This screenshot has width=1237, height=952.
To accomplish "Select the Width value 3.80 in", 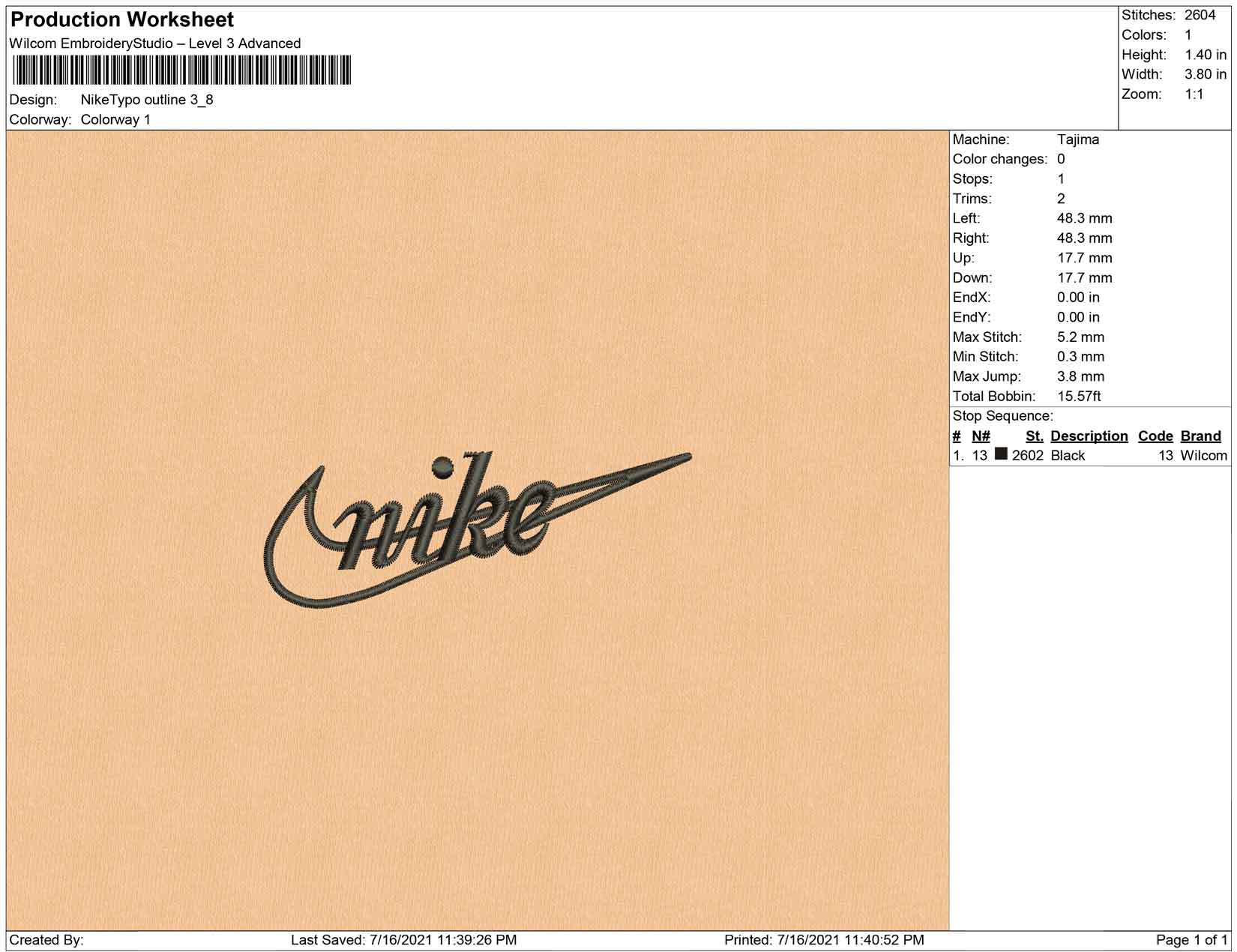I will pyautogui.click(x=1206, y=74).
